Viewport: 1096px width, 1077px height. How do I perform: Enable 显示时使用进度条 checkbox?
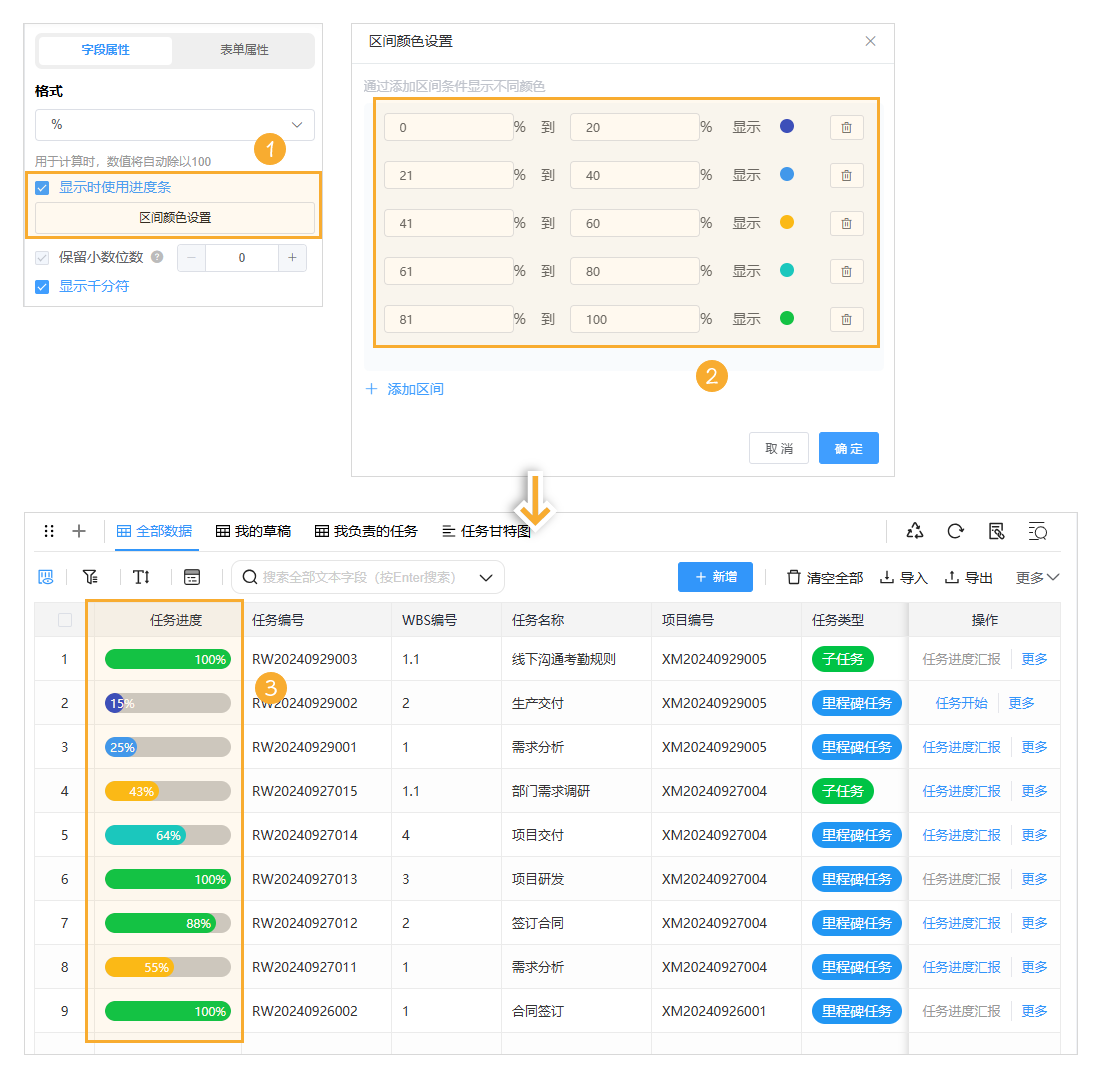(x=41, y=186)
